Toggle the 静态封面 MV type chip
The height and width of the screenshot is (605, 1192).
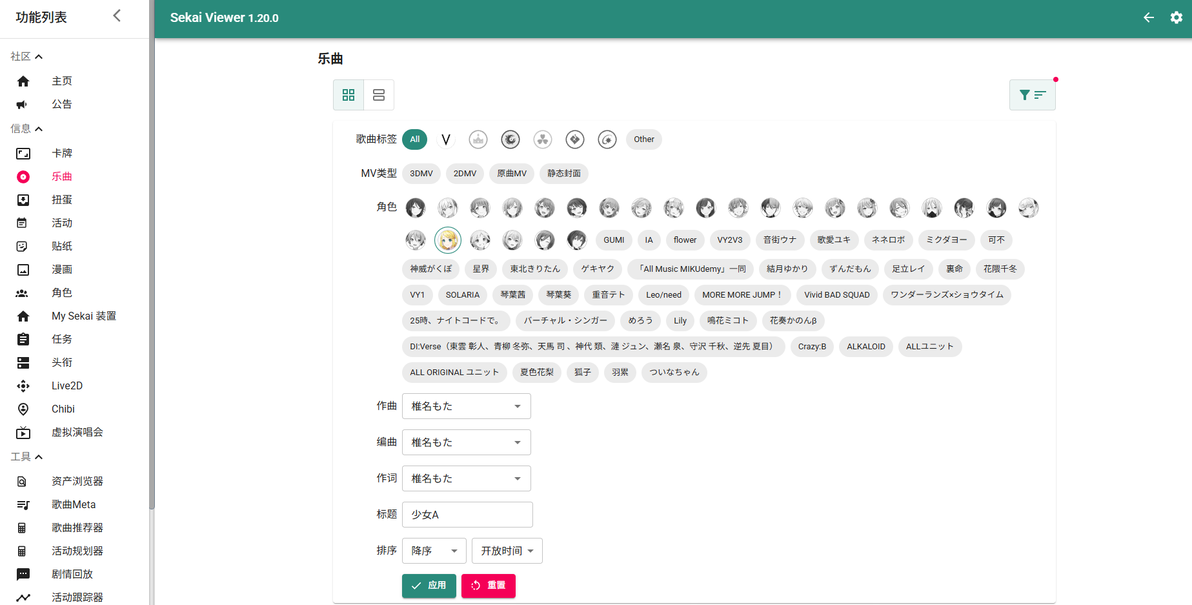564,173
